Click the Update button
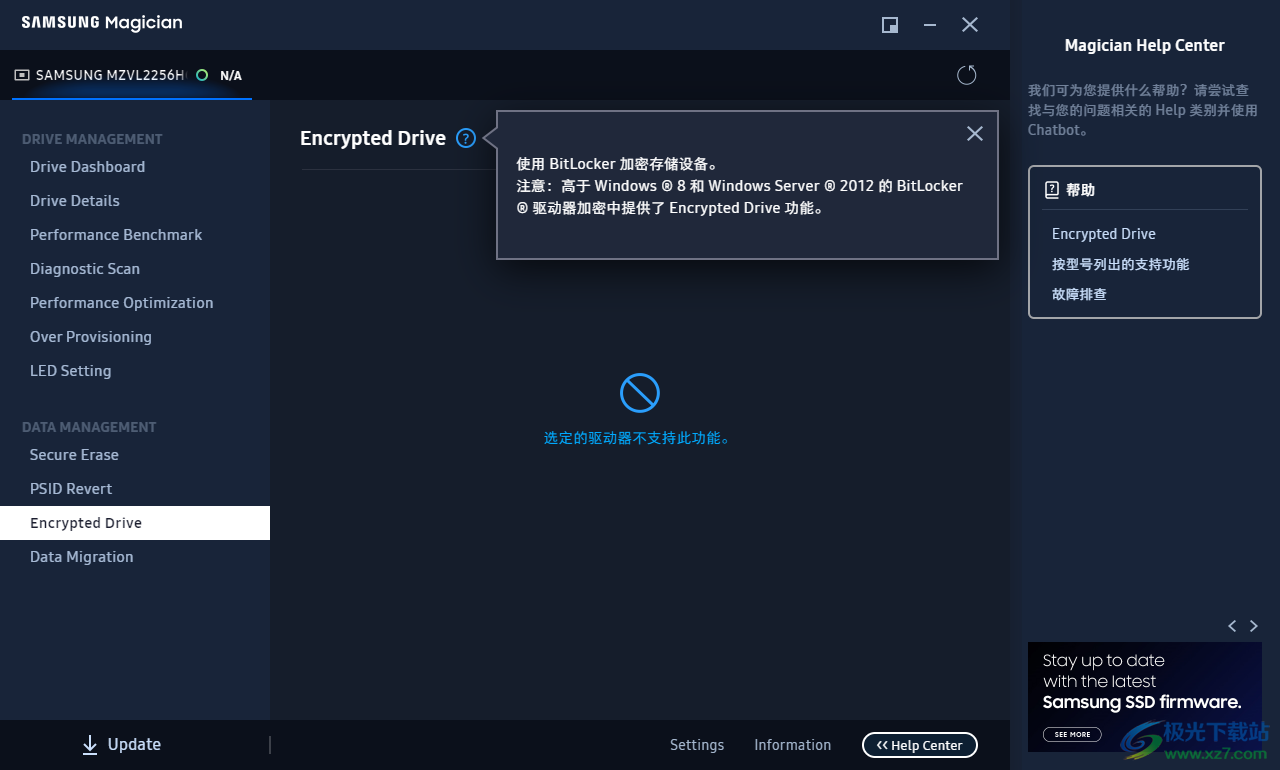Image resolution: width=1280 pixels, height=770 pixels. point(121,745)
